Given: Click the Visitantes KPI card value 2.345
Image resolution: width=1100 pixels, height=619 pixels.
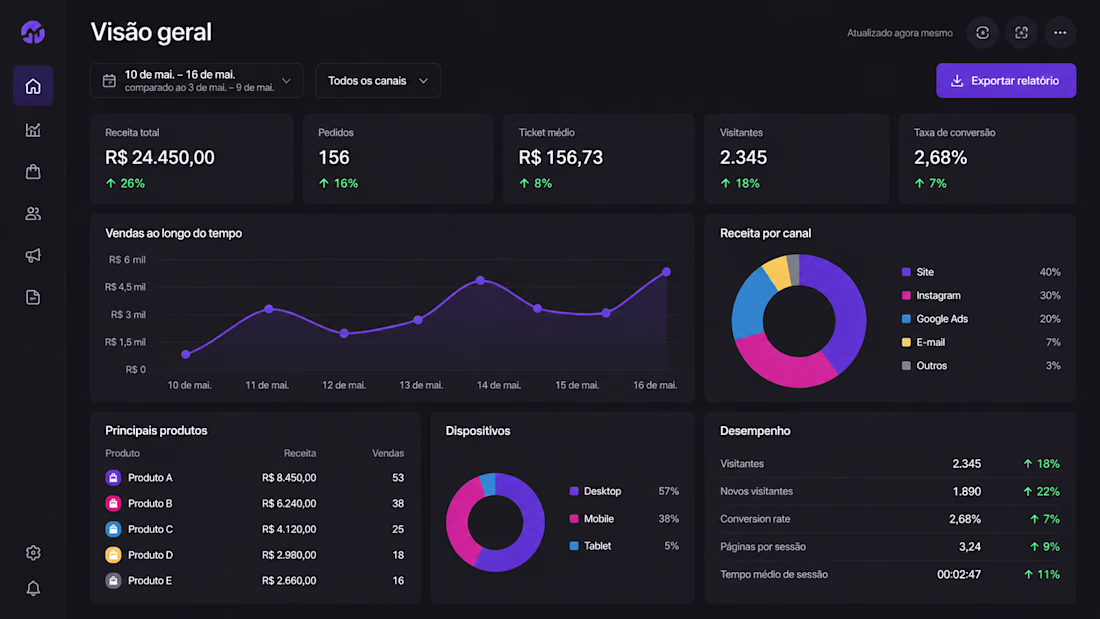Looking at the screenshot, I should tap(743, 158).
